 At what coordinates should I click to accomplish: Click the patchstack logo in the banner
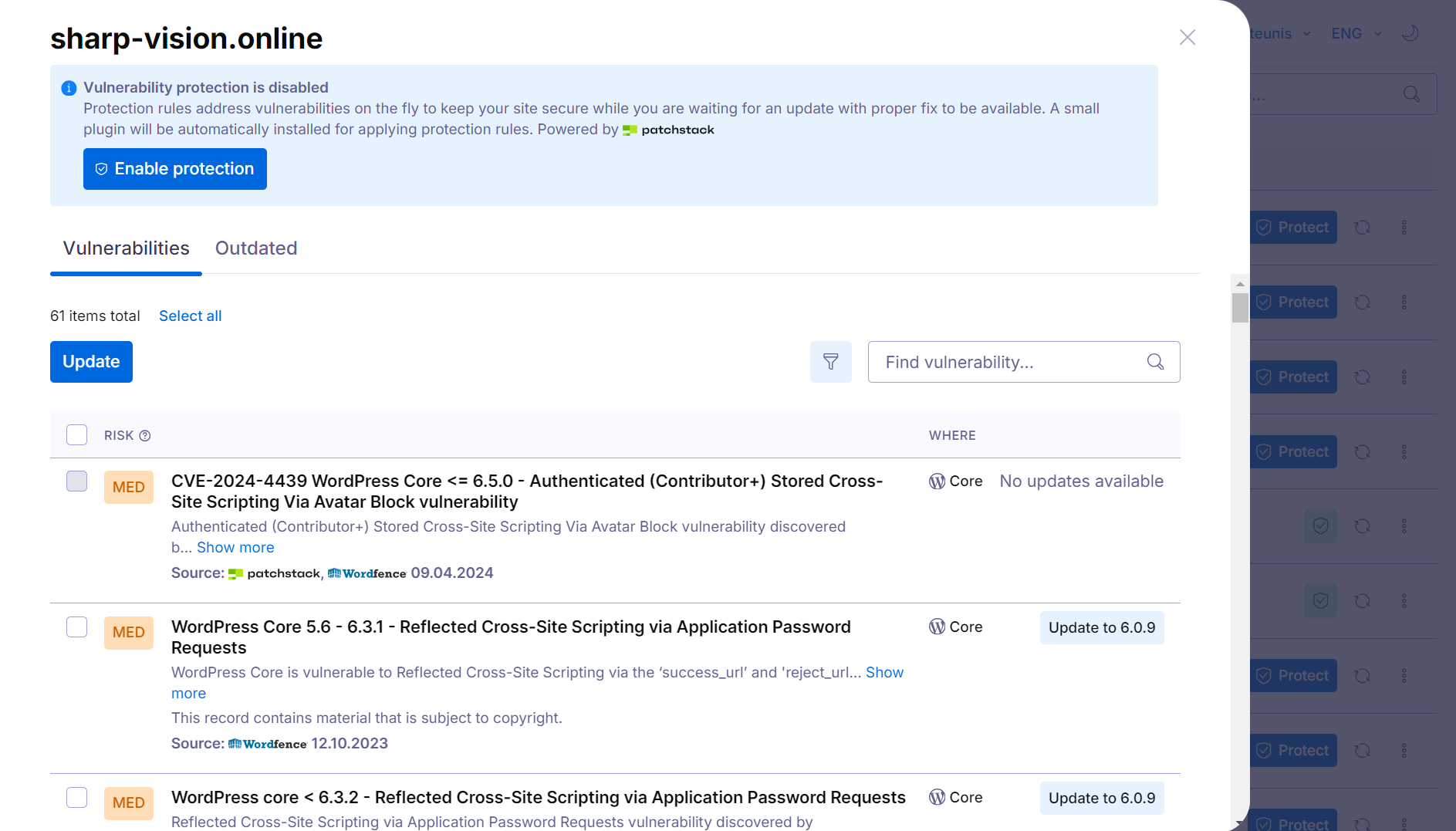[x=668, y=130]
